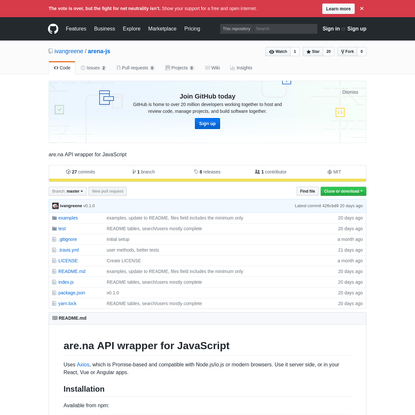Screen dimensions: 415x415
Task: Open the ivangreene owner profile link
Action: coord(69,51)
